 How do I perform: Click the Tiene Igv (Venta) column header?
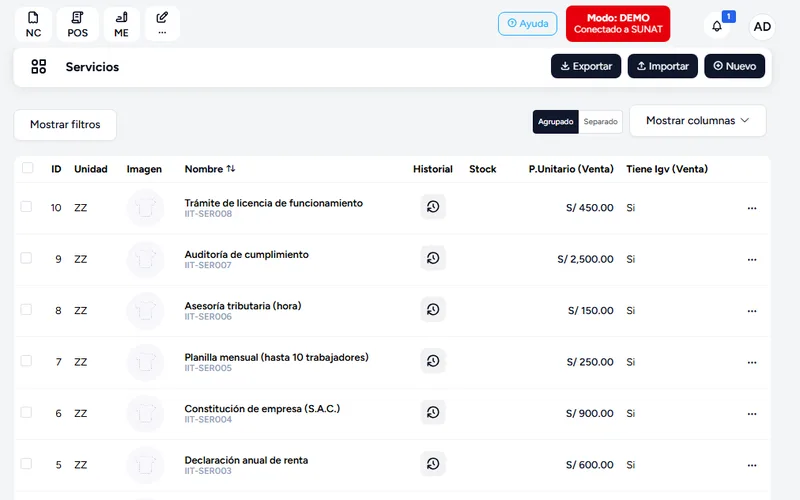(667, 169)
